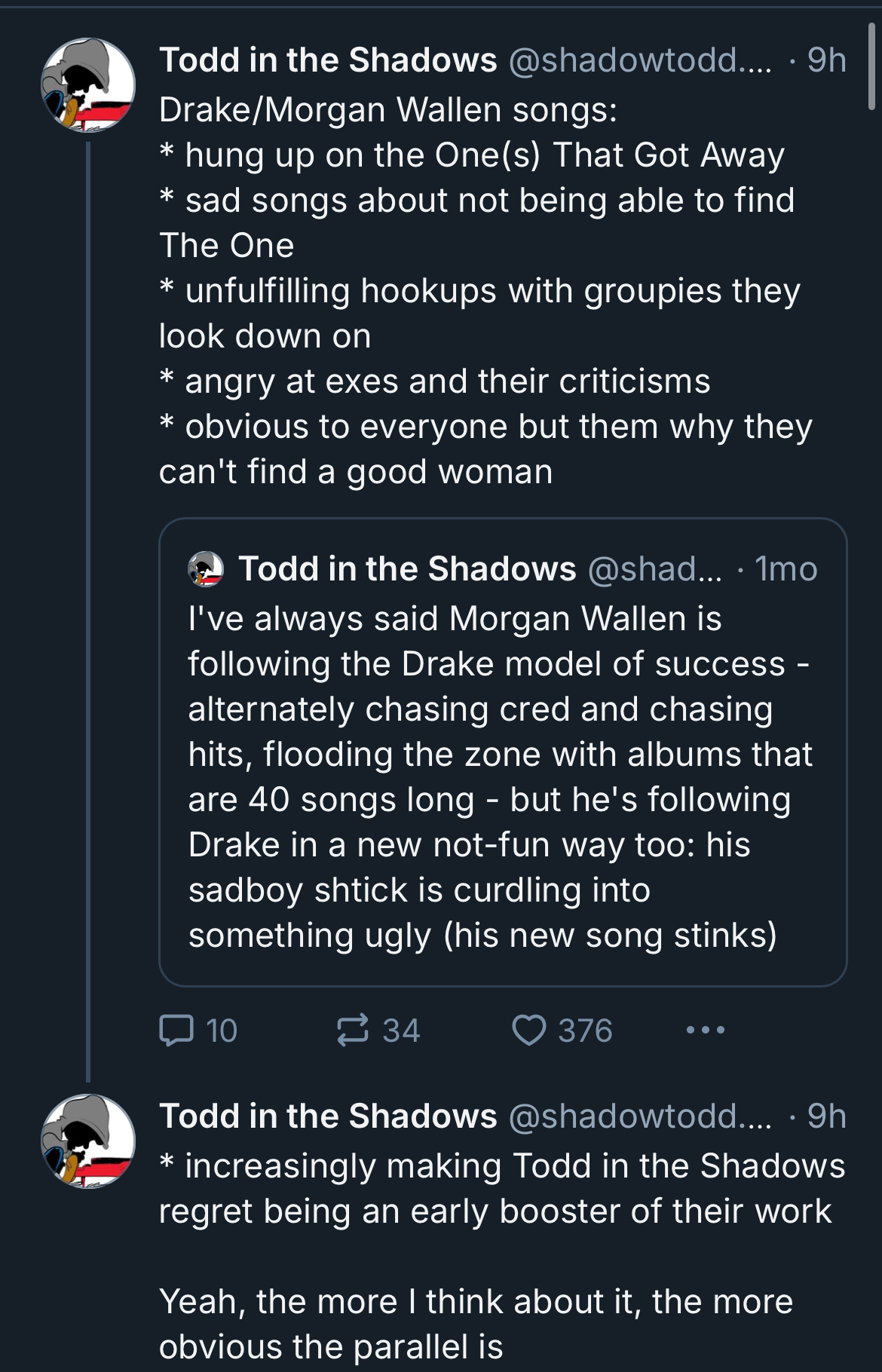This screenshot has width=882, height=1372.
Task: Open the reply post about regret being early booster
Action: point(502,1256)
